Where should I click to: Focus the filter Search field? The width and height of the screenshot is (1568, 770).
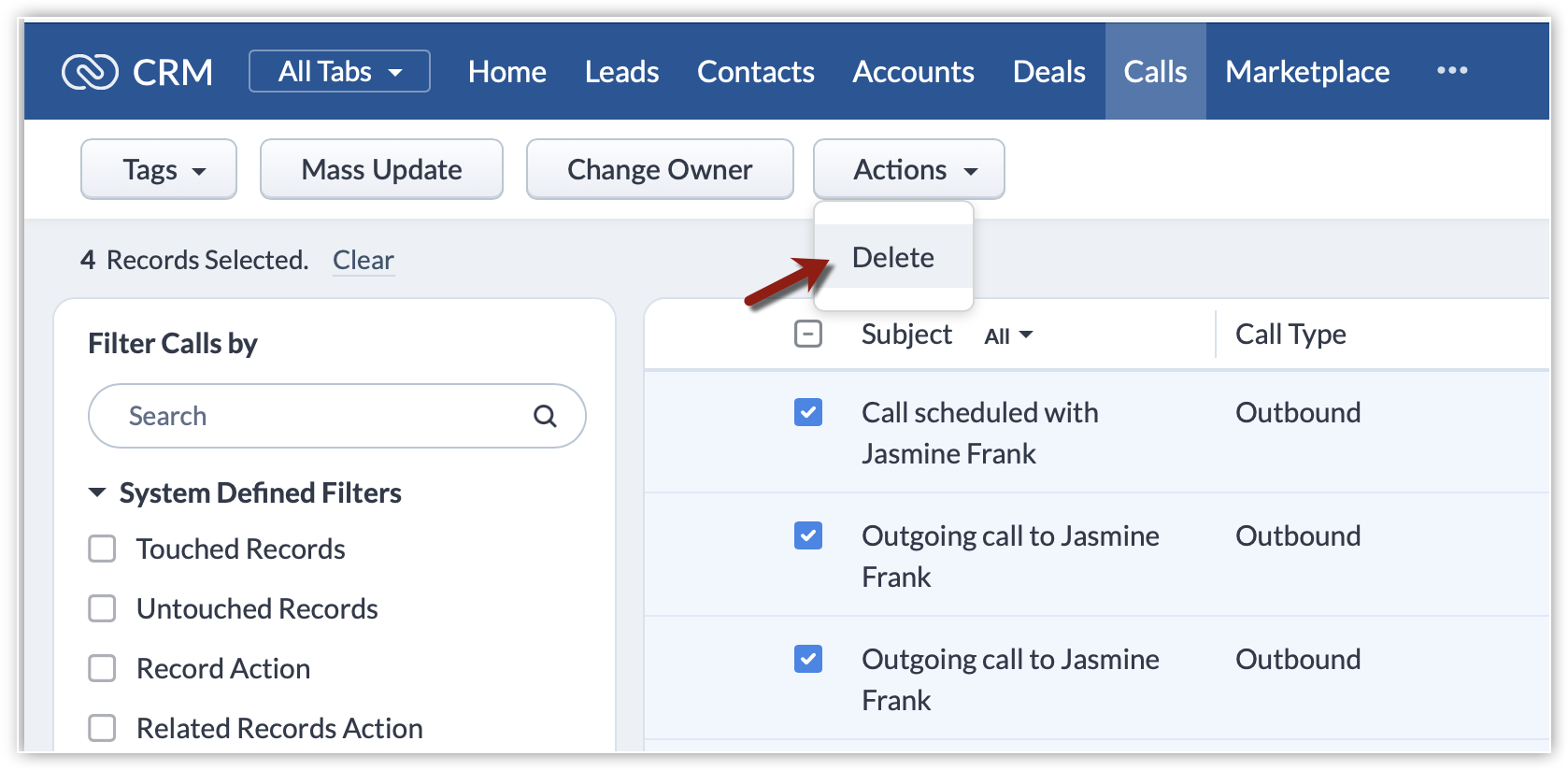pyautogui.click(x=318, y=416)
